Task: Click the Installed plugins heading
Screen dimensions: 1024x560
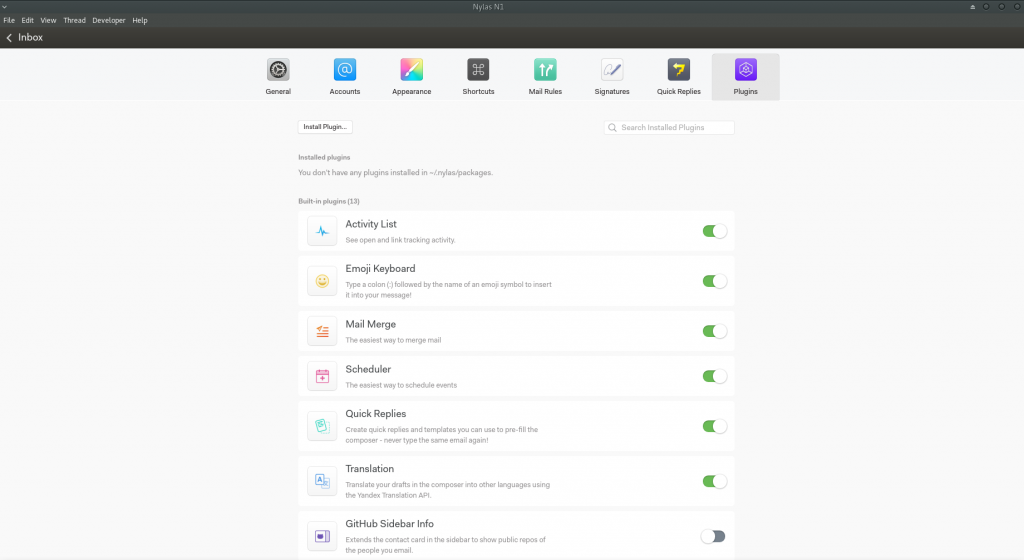Action: (325, 157)
